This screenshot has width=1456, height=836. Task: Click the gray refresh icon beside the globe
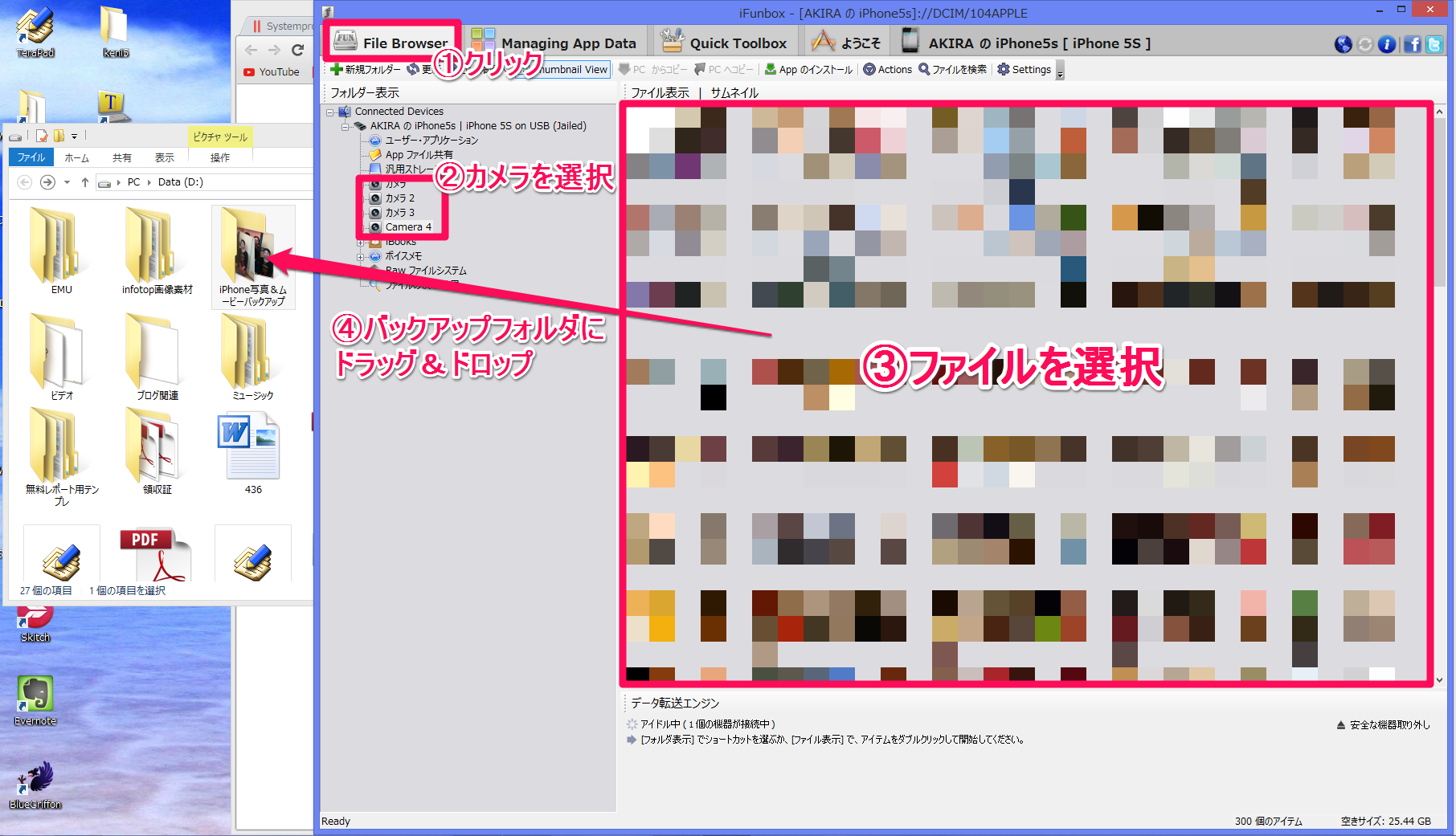pyautogui.click(x=1364, y=44)
